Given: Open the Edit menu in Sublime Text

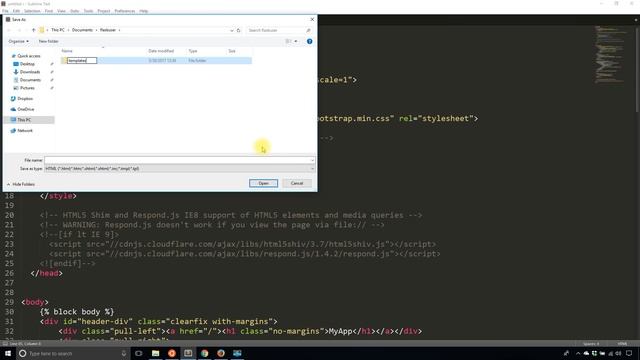Looking at the screenshot, I should click(x=16, y=11).
